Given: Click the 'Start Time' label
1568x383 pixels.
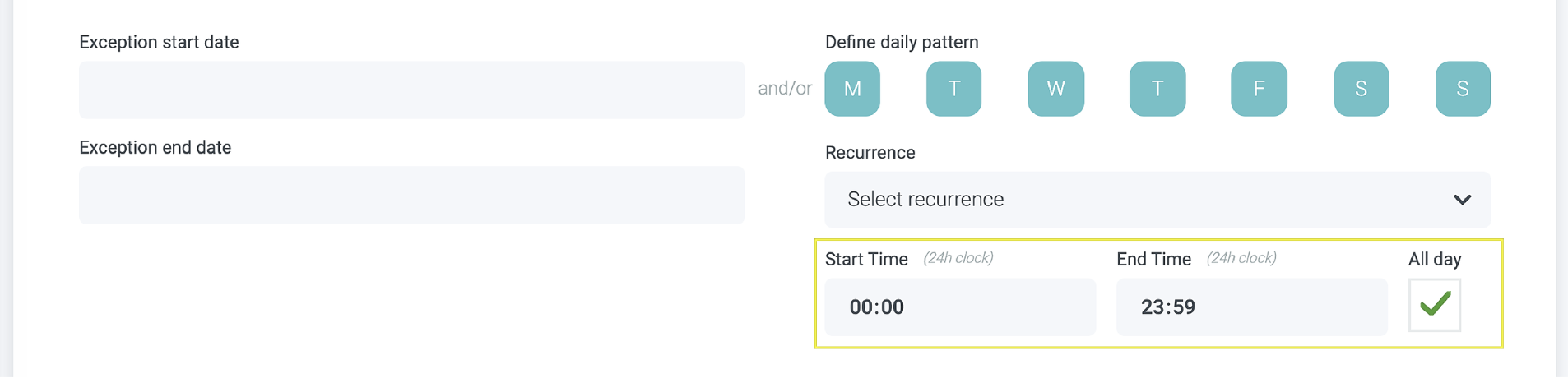Looking at the screenshot, I should [865, 260].
